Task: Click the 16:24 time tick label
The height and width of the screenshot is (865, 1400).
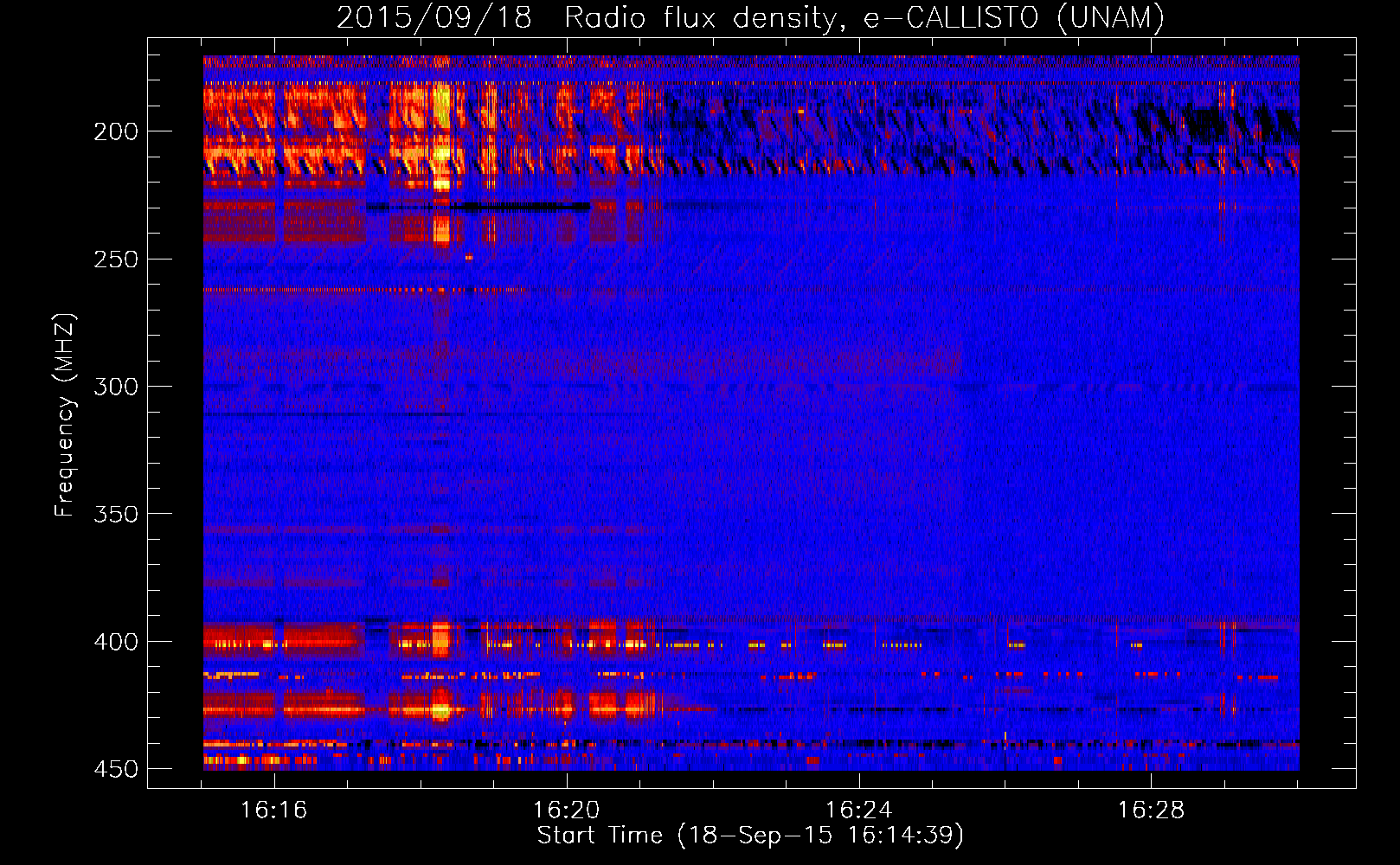Action: coord(859,811)
